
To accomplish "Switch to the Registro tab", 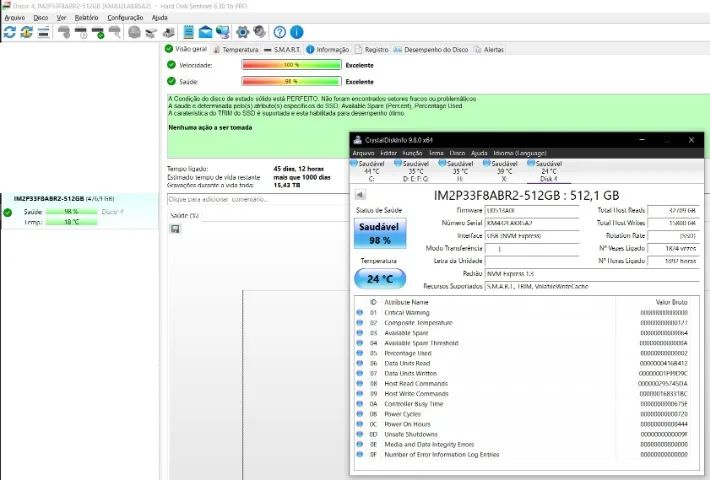I will point(372,49).
